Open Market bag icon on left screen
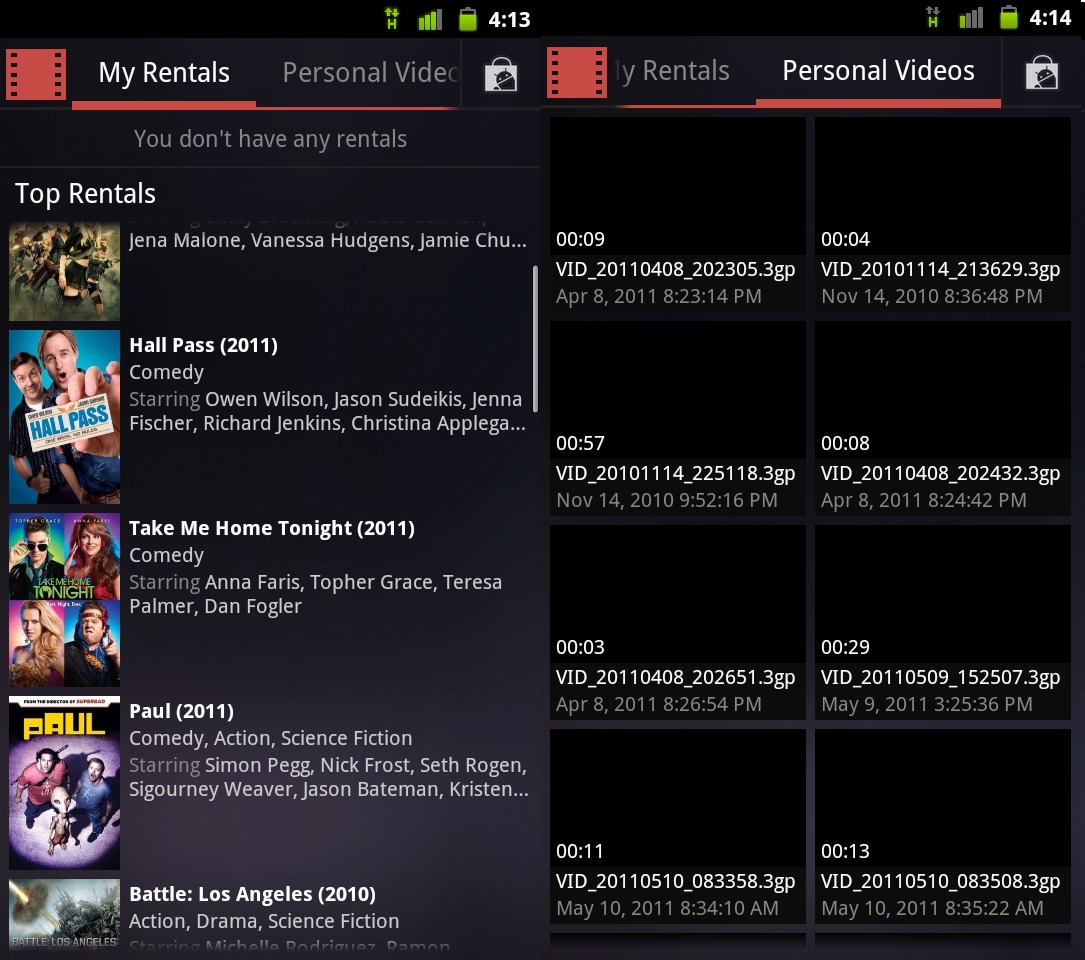 click(x=501, y=75)
